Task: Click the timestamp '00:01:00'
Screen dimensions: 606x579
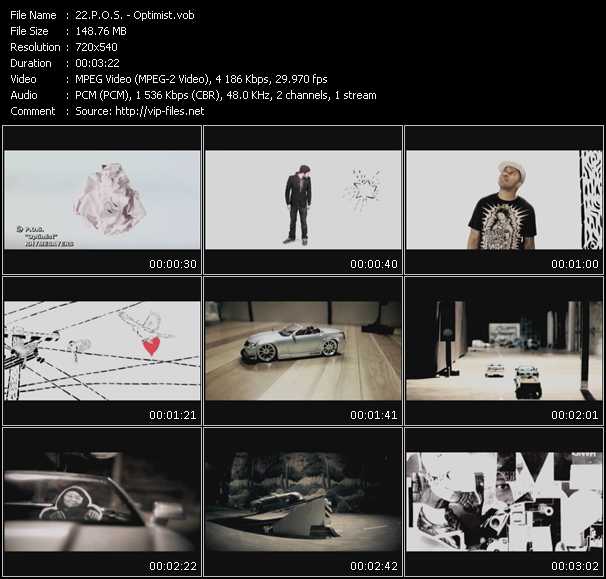Action: (x=575, y=264)
